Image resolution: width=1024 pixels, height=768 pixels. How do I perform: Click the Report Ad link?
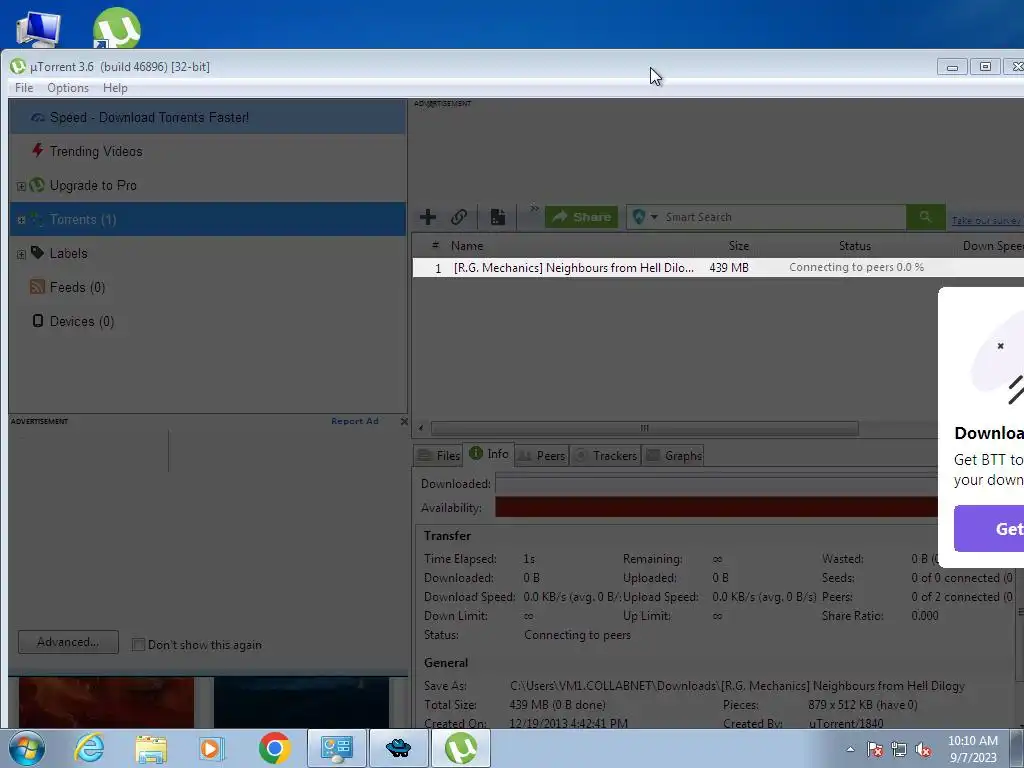coord(355,421)
